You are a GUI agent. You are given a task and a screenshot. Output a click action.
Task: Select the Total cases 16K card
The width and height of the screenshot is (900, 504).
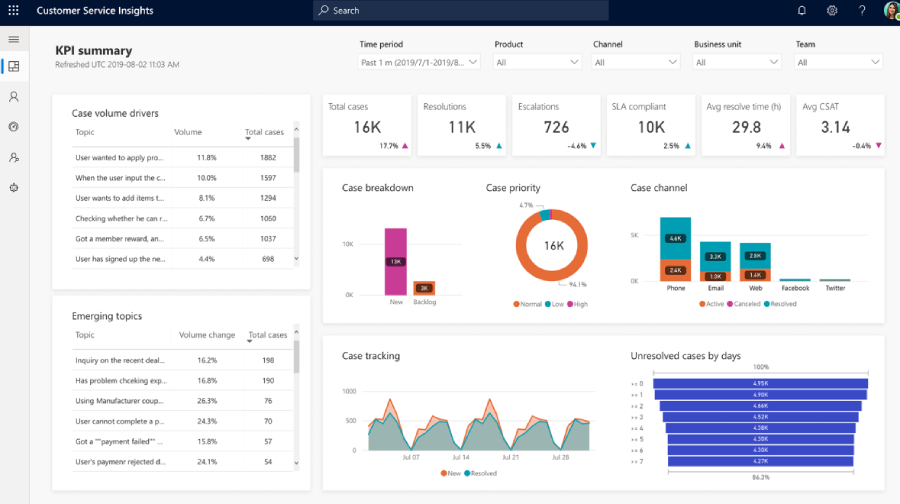pos(367,125)
